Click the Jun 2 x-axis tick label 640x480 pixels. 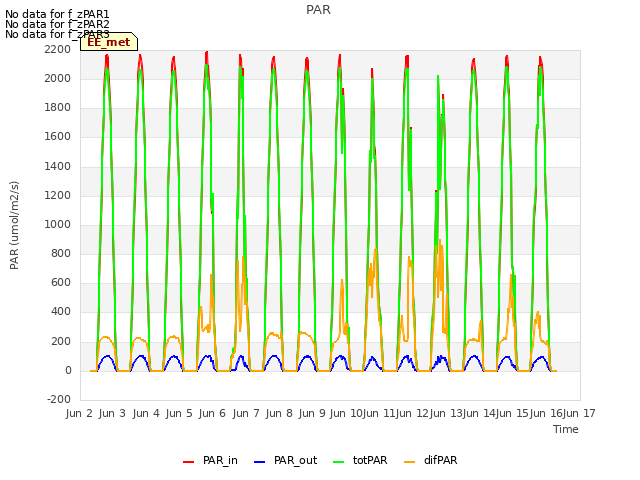click(79, 413)
